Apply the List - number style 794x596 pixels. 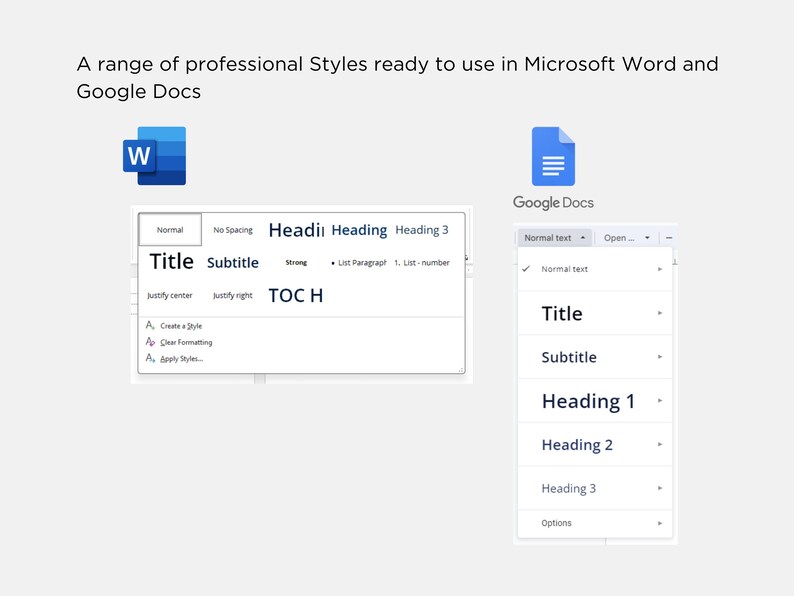[422, 262]
